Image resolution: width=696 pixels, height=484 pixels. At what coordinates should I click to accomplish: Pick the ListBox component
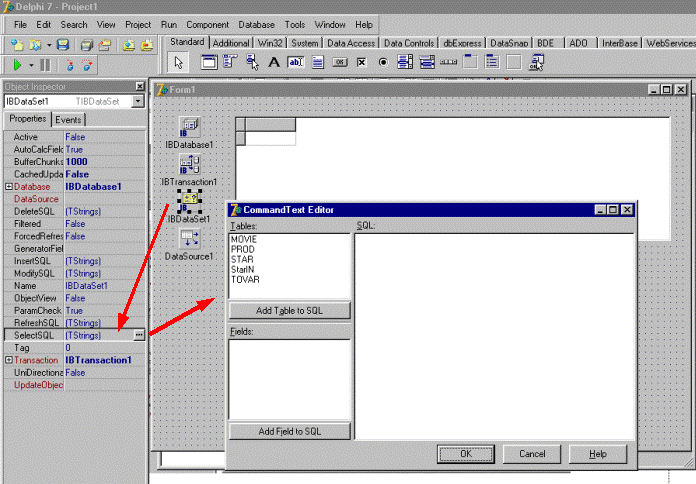coord(405,62)
